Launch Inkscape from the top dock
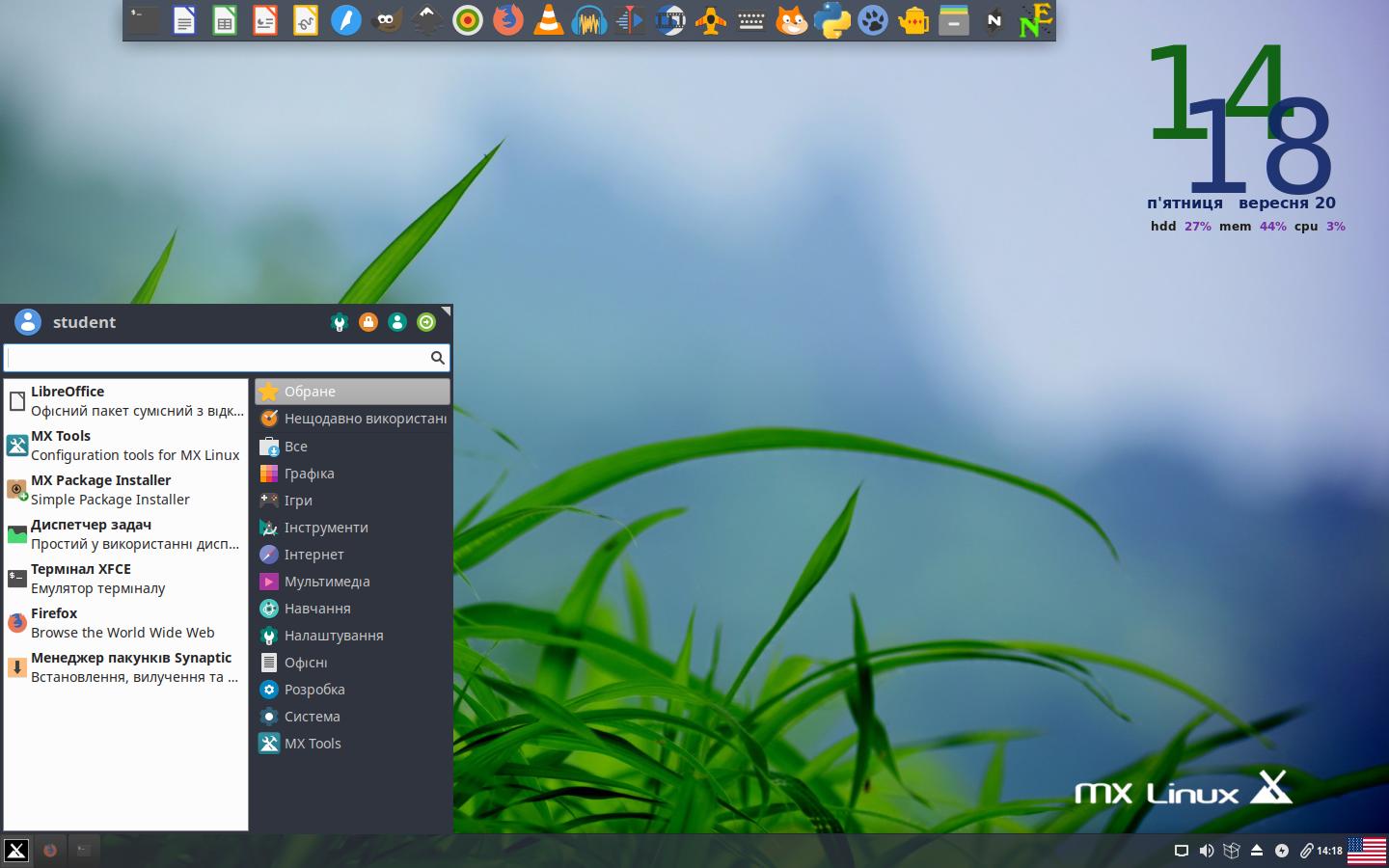1389x868 pixels. [427, 20]
